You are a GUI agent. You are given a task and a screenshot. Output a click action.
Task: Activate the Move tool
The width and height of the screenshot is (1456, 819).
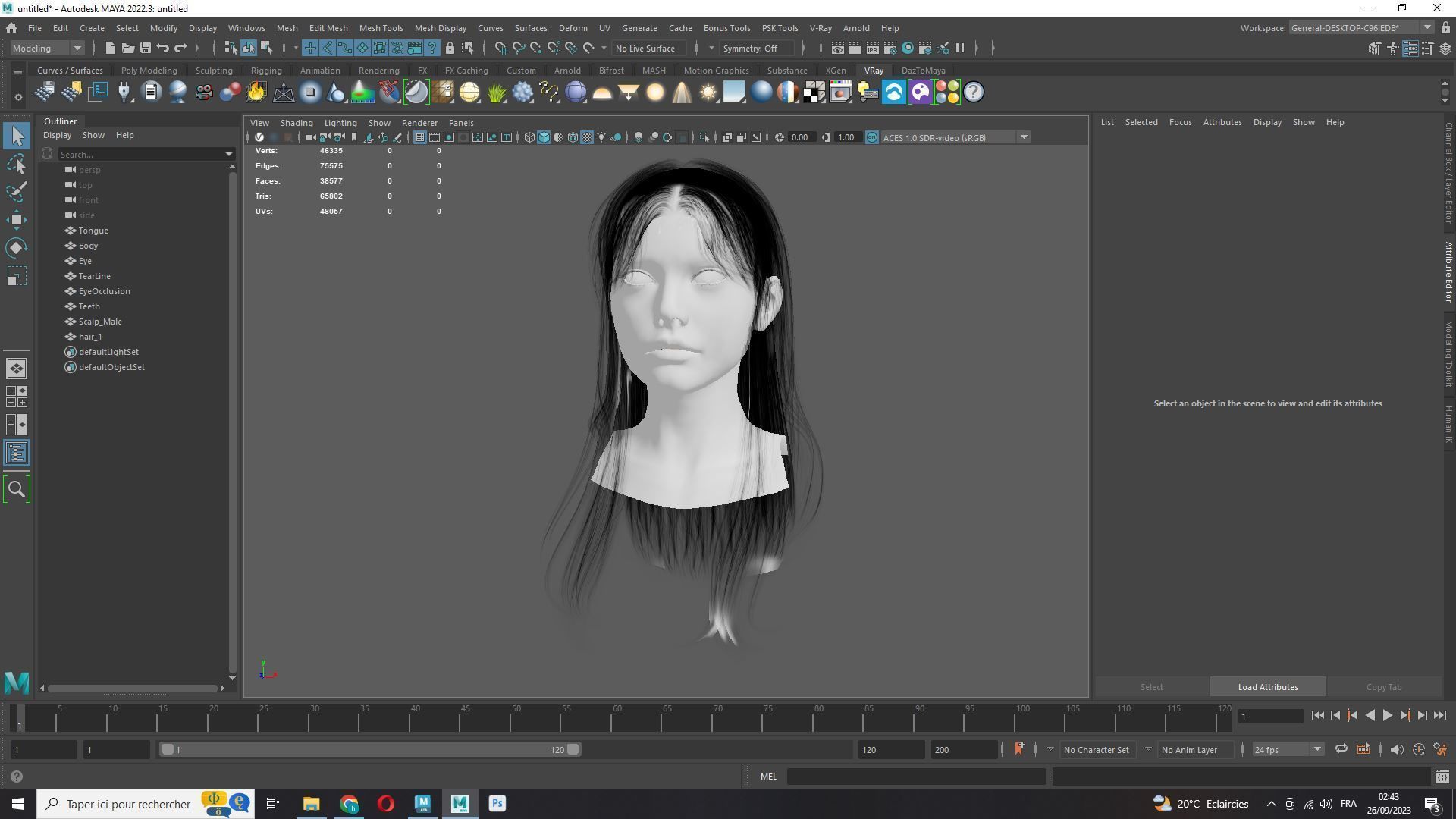[x=17, y=220]
